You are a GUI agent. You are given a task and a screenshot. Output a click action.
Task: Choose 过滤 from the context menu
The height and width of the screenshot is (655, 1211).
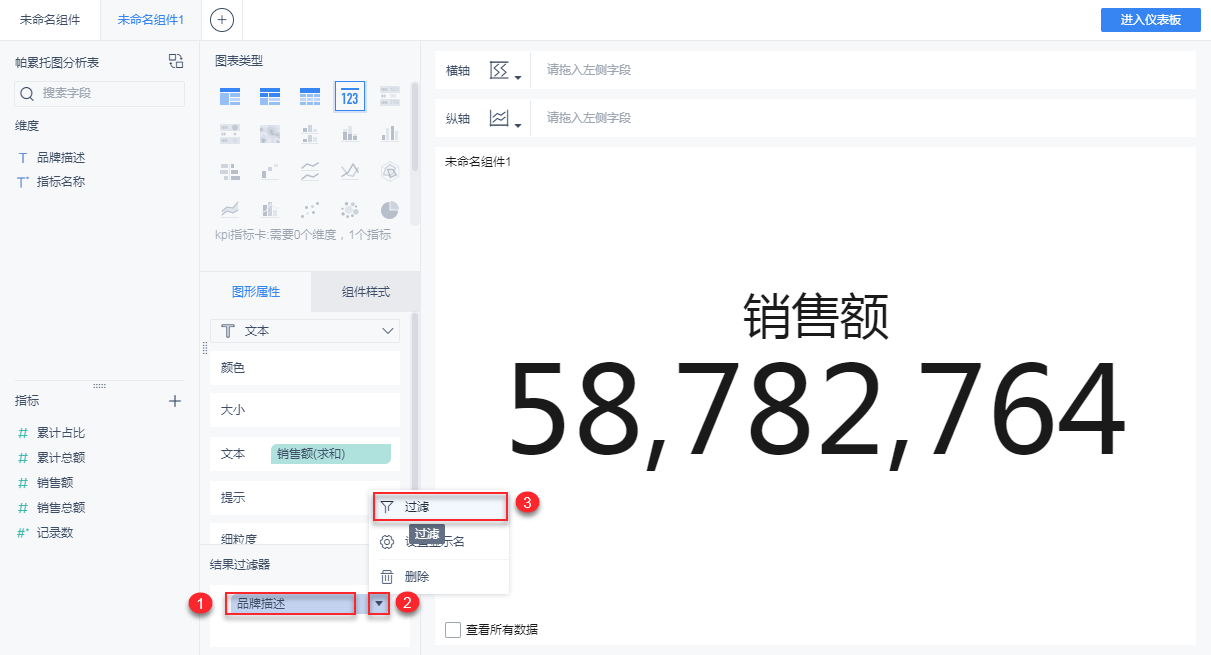click(440, 508)
